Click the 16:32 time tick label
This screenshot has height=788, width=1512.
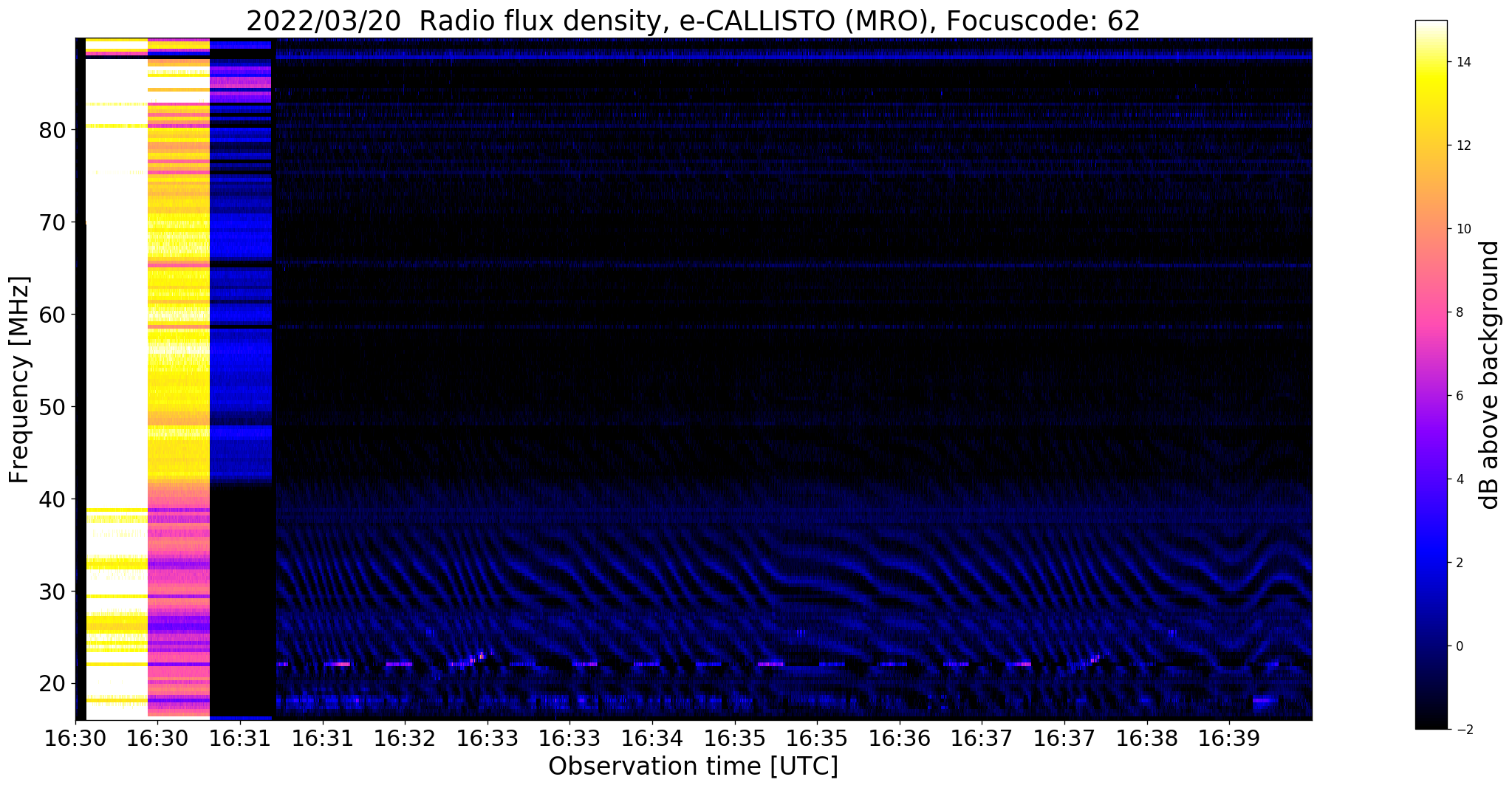coord(405,739)
